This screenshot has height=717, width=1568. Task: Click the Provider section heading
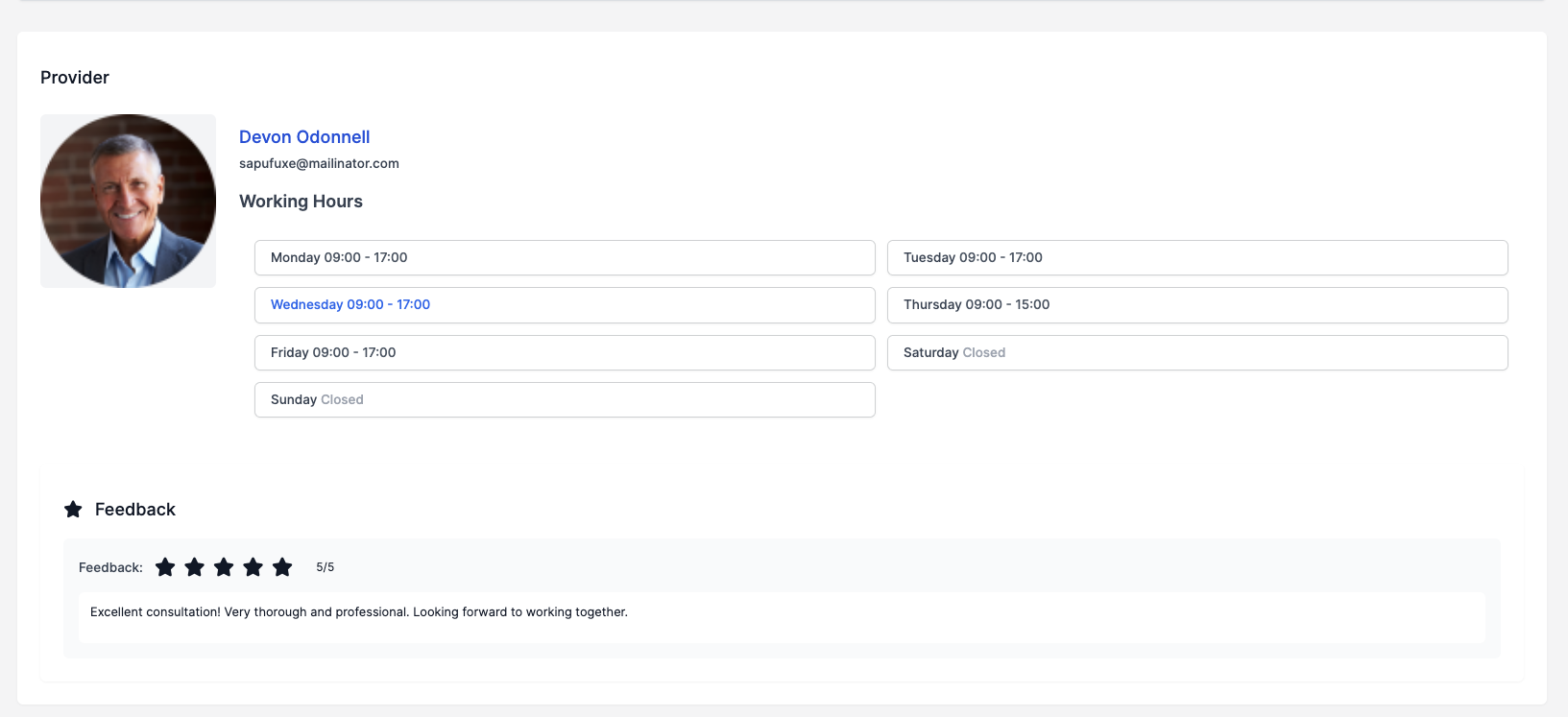click(75, 78)
